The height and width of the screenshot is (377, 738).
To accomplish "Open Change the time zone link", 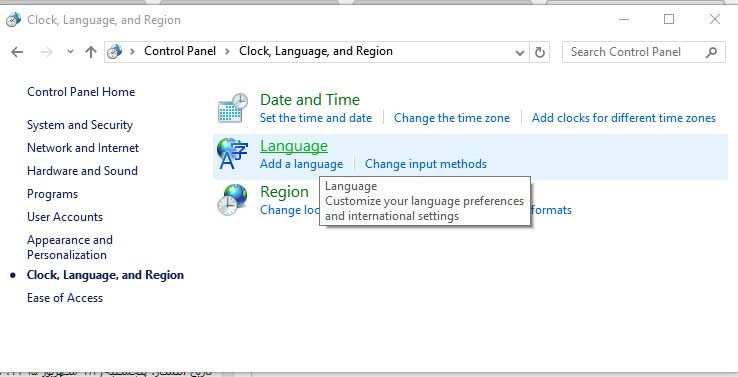I will pyautogui.click(x=452, y=118).
